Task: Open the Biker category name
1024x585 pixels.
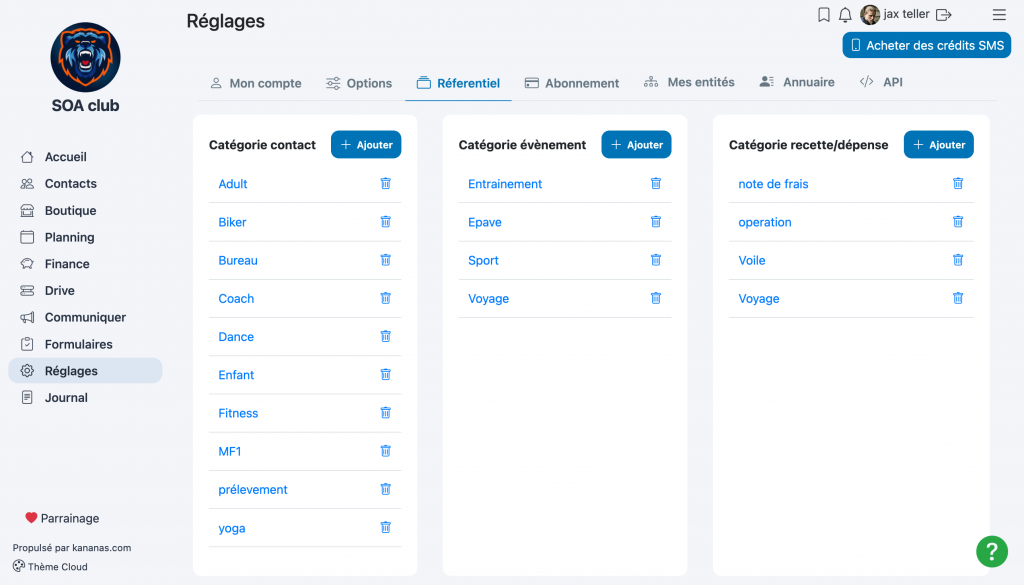Action: point(232,222)
